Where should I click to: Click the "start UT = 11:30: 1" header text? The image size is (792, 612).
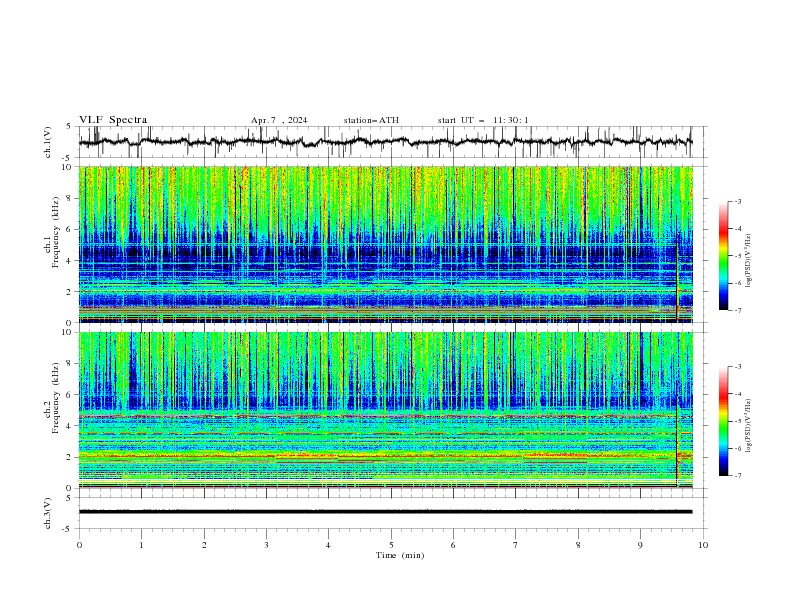[483, 120]
